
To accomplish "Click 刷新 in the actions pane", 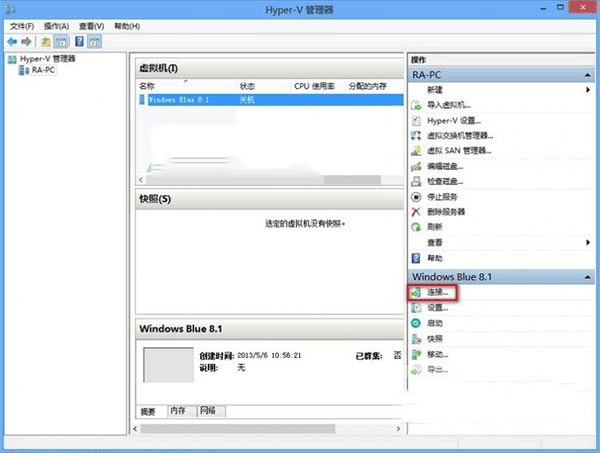I will 435,227.
